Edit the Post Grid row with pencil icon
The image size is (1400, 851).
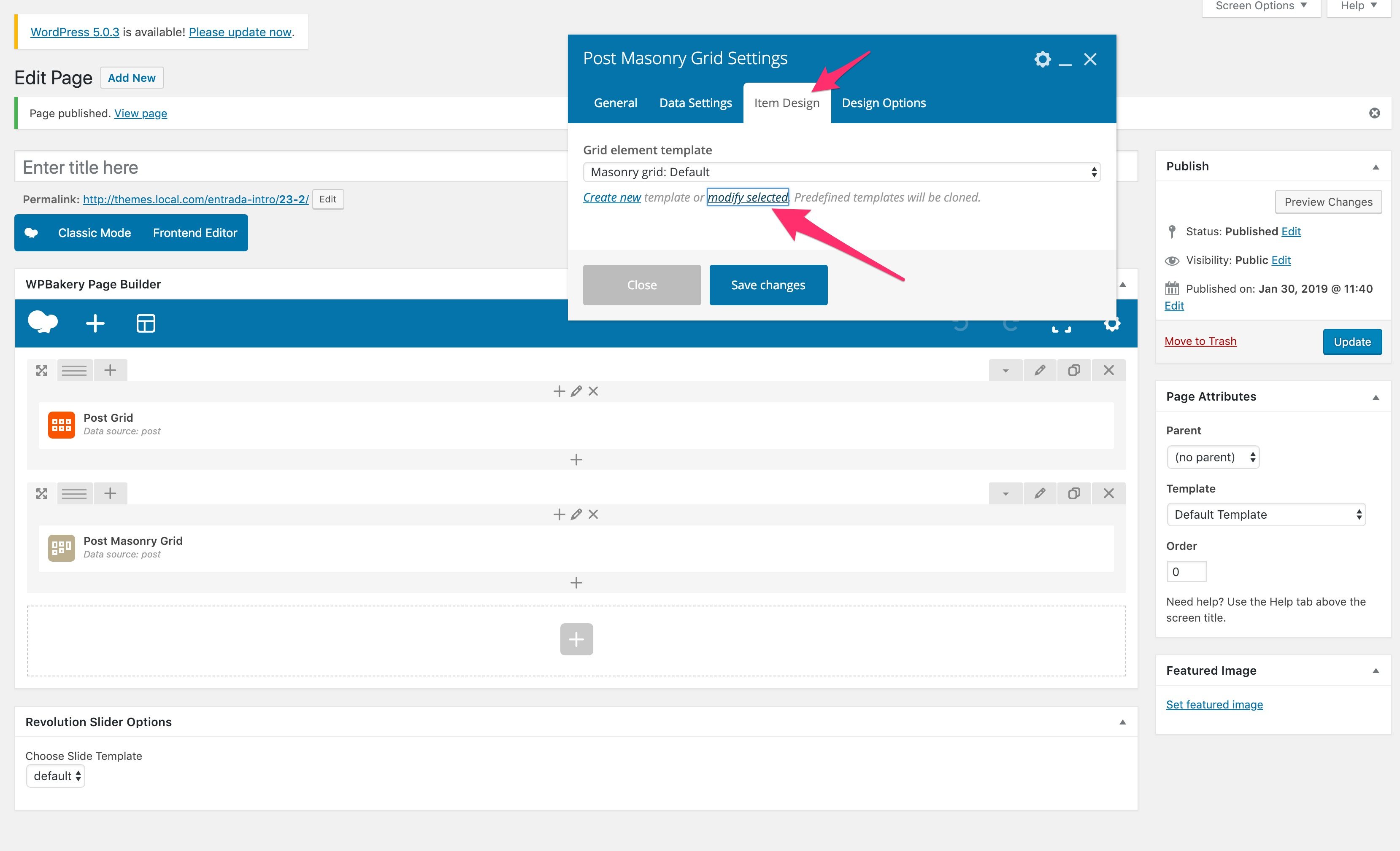[1040, 370]
